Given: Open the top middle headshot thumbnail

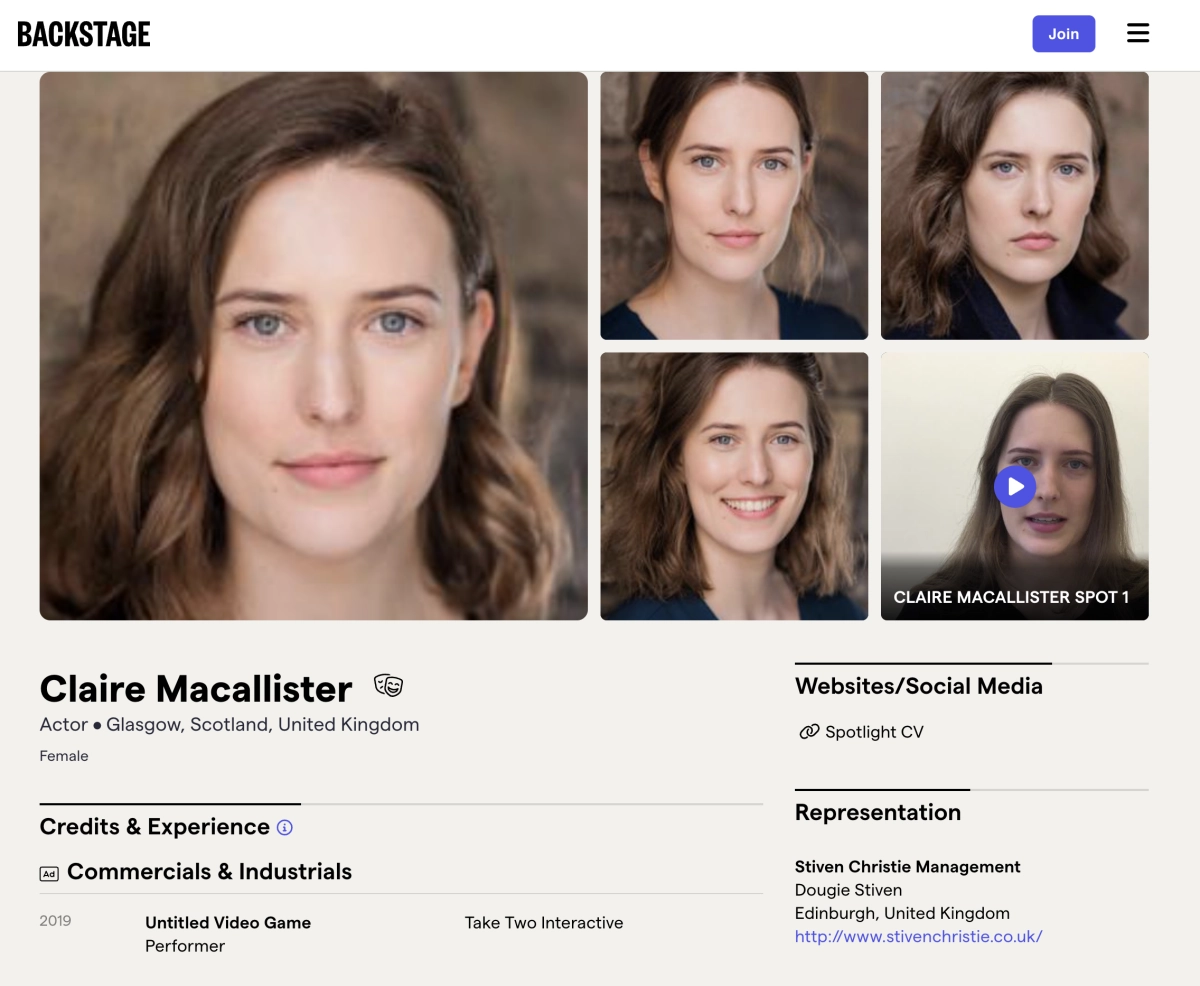Looking at the screenshot, I should click(734, 206).
